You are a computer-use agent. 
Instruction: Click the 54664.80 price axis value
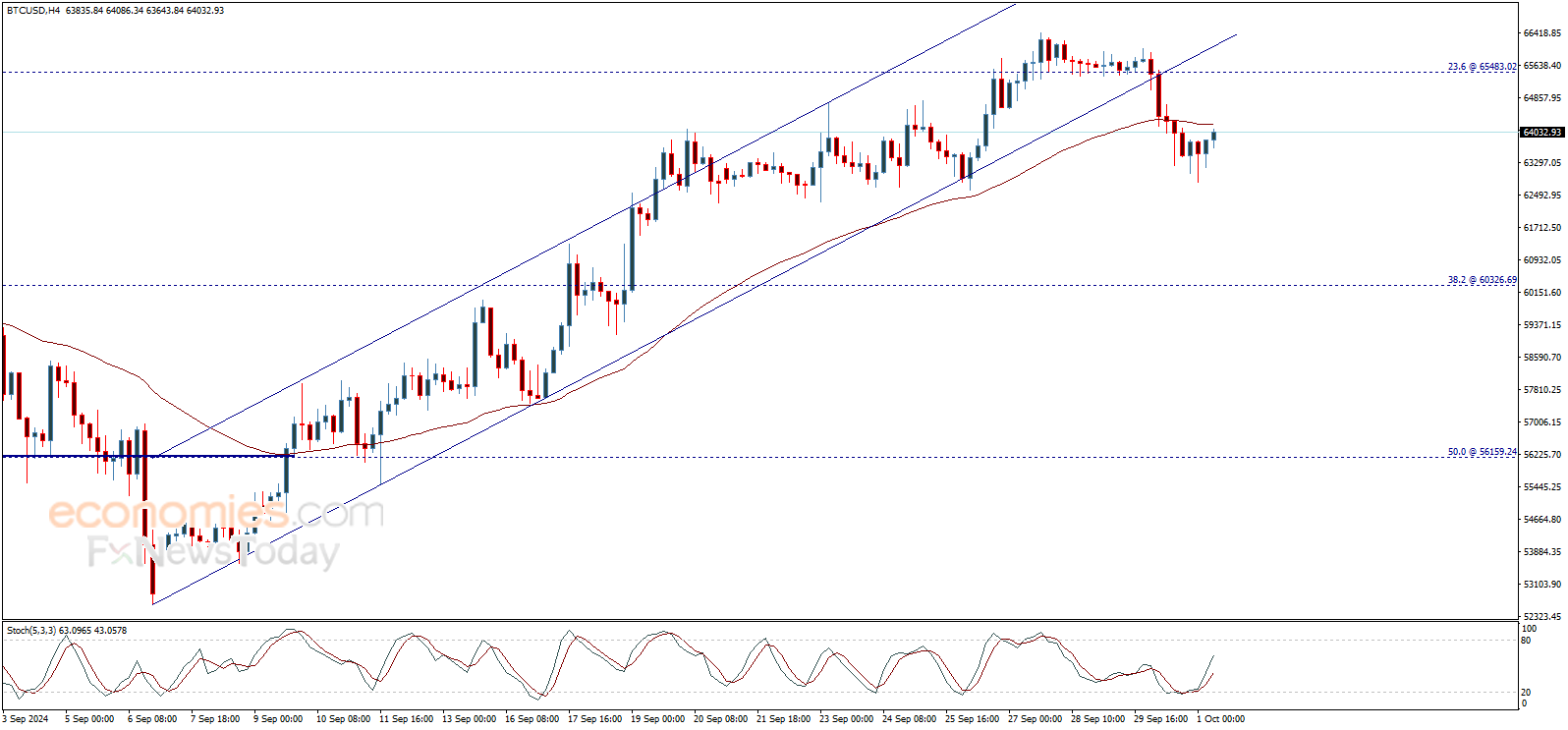(x=1541, y=520)
